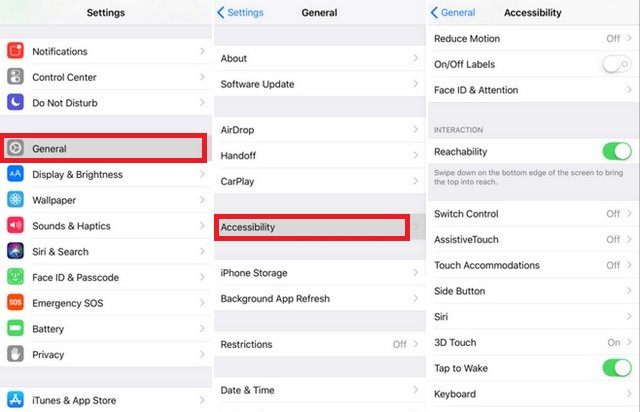The height and width of the screenshot is (412, 640).
Task: Turn off the Tap to Wake switch
Action: (x=616, y=368)
